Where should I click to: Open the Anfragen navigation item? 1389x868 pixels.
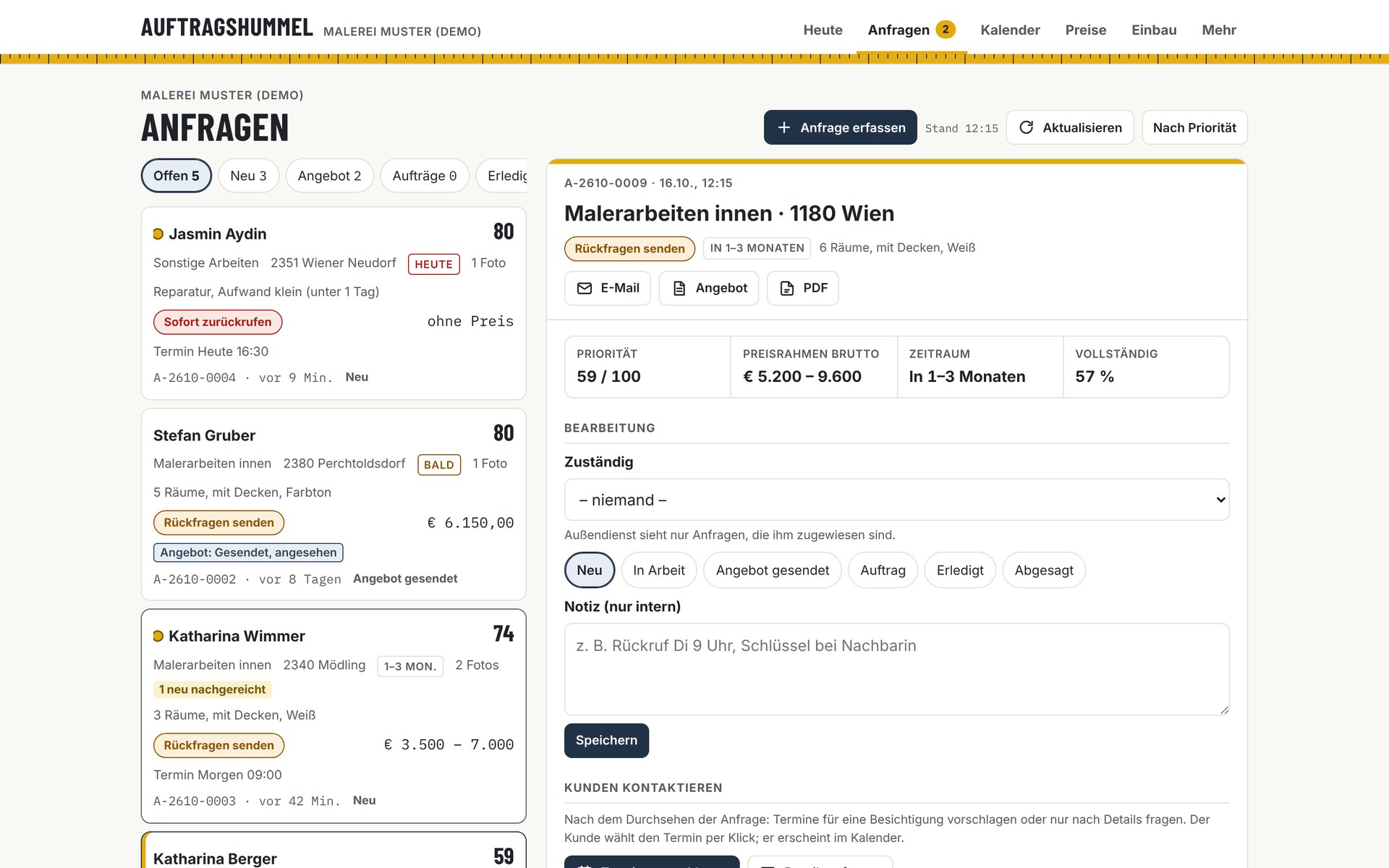(912, 30)
